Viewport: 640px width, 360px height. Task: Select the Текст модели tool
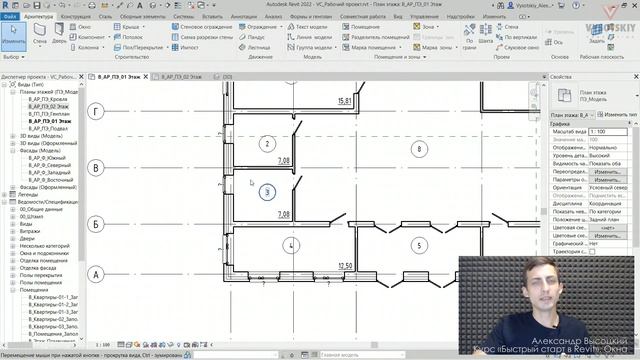coord(307,27)
